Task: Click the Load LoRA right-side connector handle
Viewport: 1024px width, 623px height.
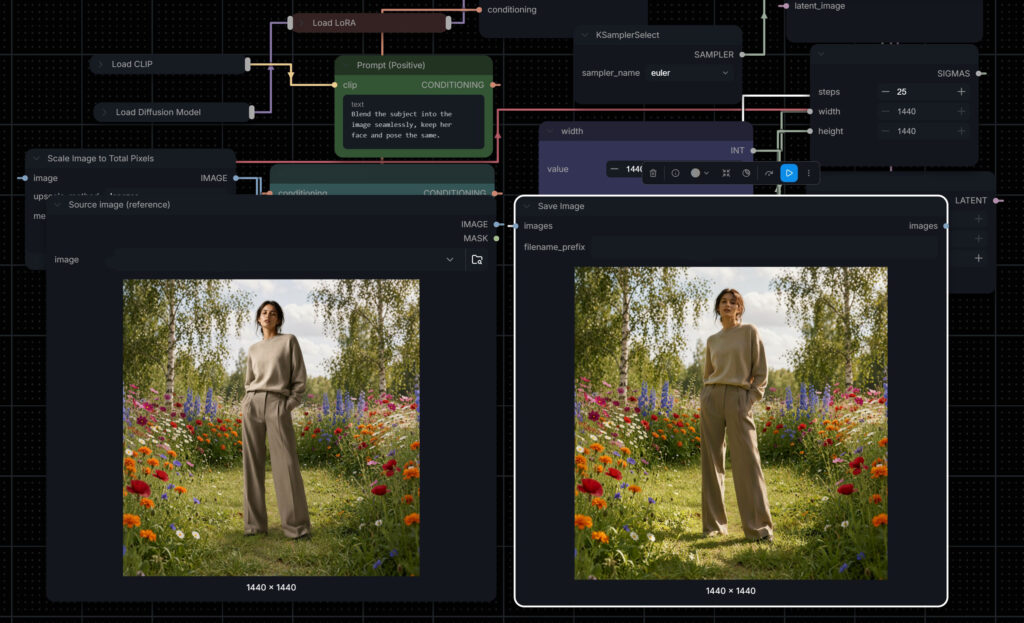Action: pyautogui.click(x=448, y=23)
